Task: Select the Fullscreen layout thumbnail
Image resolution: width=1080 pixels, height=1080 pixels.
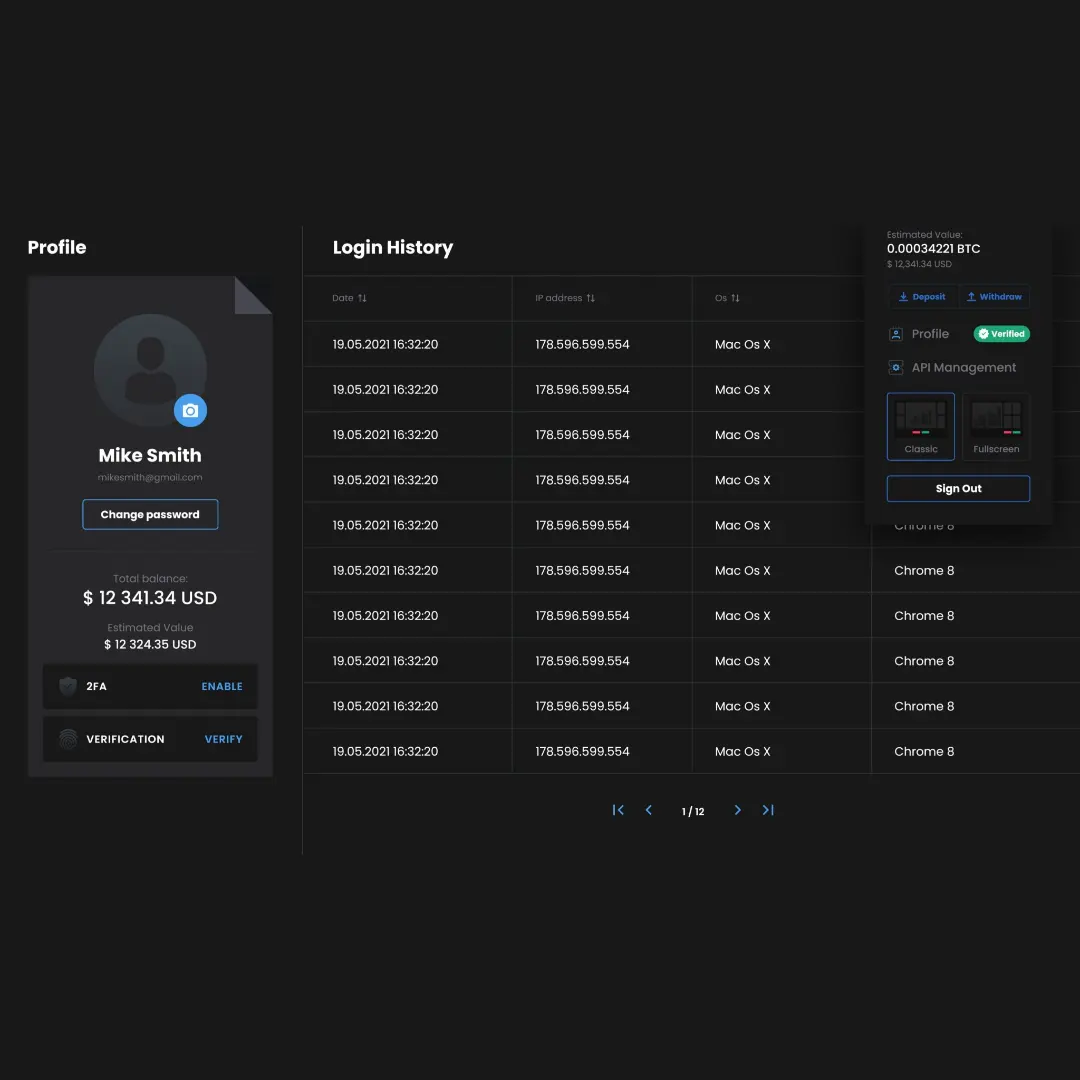Action: (996, 426)
